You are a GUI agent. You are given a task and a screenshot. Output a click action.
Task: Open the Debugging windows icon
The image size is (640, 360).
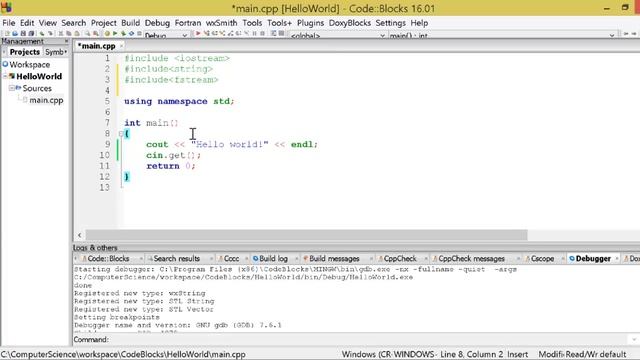pos(273,33)
